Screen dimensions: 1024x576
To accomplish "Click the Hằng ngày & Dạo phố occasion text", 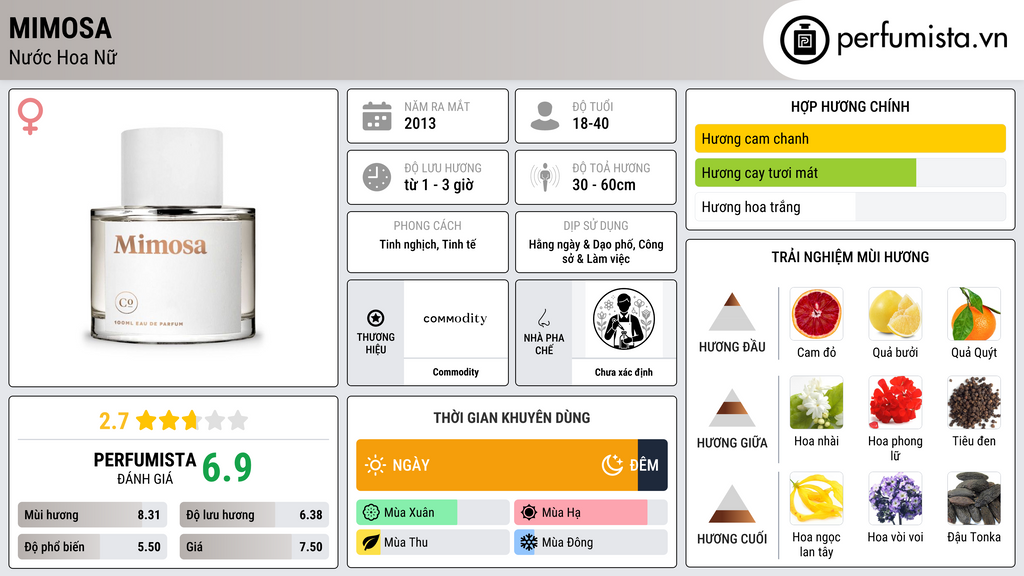I will pos(596,251).
